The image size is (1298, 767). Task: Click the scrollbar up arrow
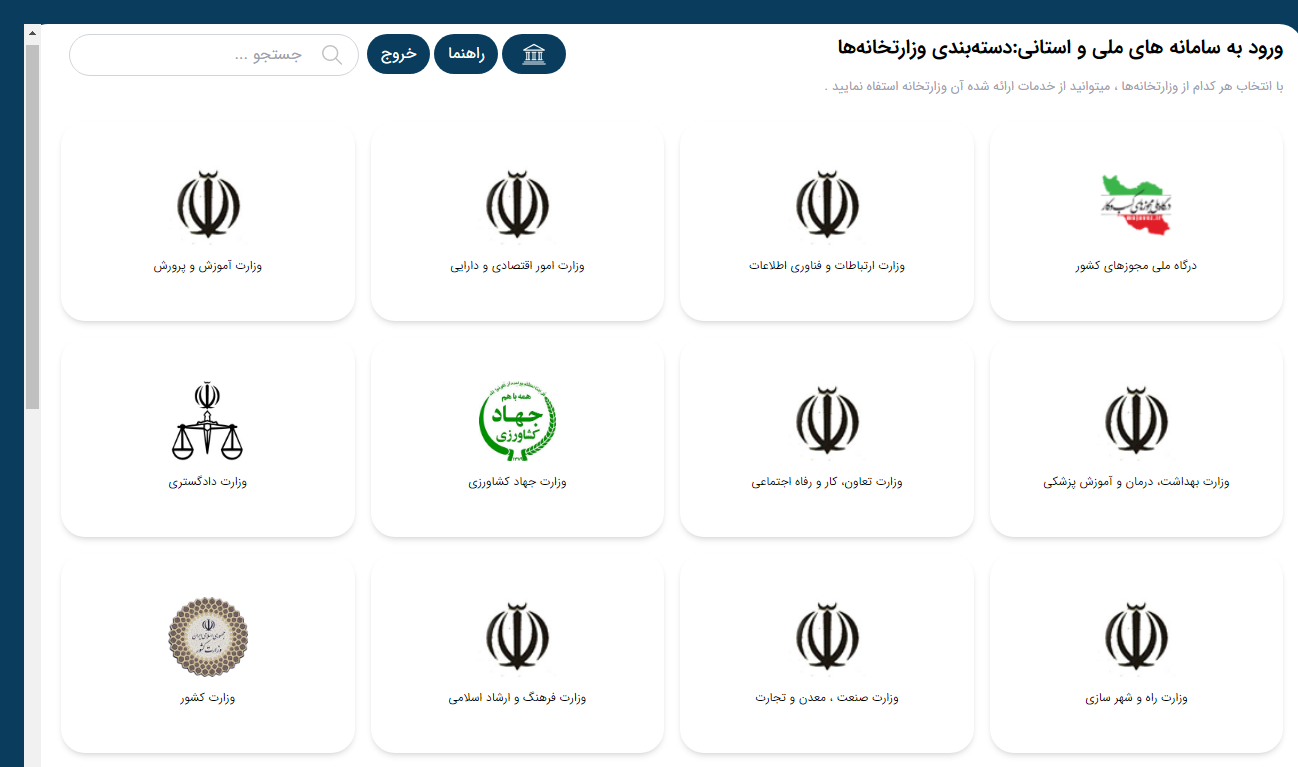click(x=32, y=33)
